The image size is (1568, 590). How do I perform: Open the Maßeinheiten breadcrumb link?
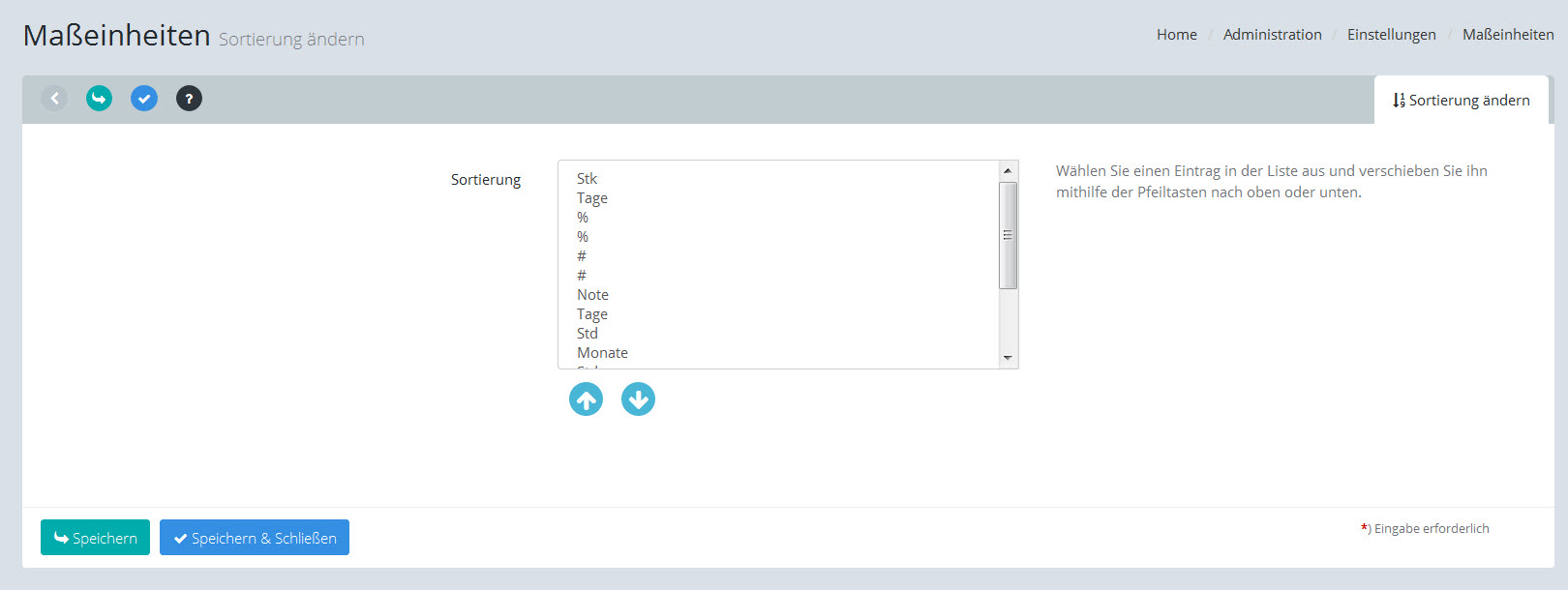1507,35
